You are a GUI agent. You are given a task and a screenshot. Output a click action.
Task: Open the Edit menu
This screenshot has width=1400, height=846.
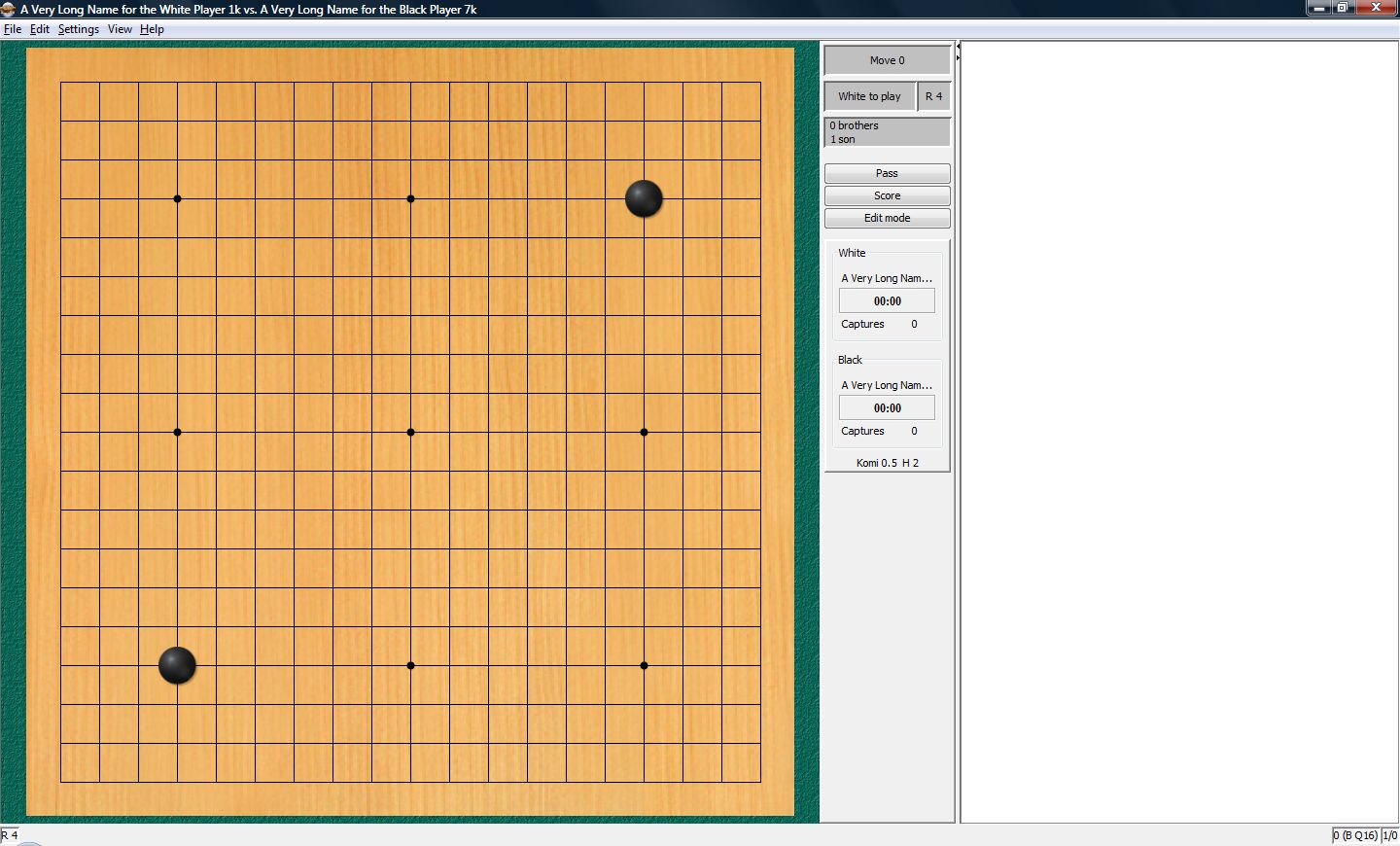[39, 29]
